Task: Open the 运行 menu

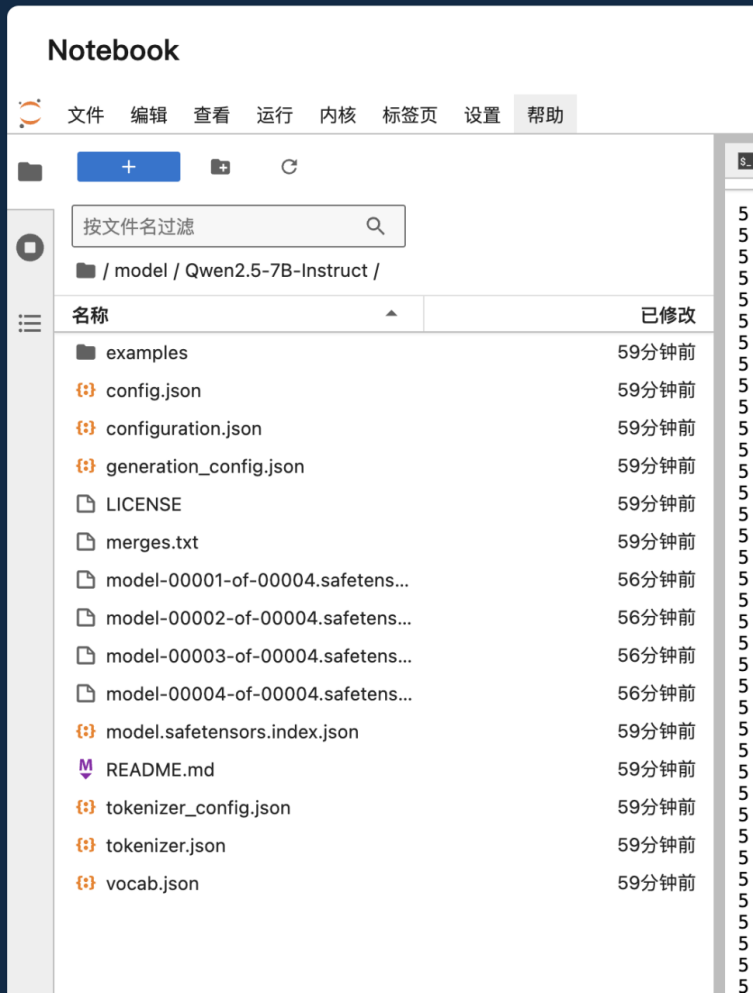Action: click(x=274, y=115)
